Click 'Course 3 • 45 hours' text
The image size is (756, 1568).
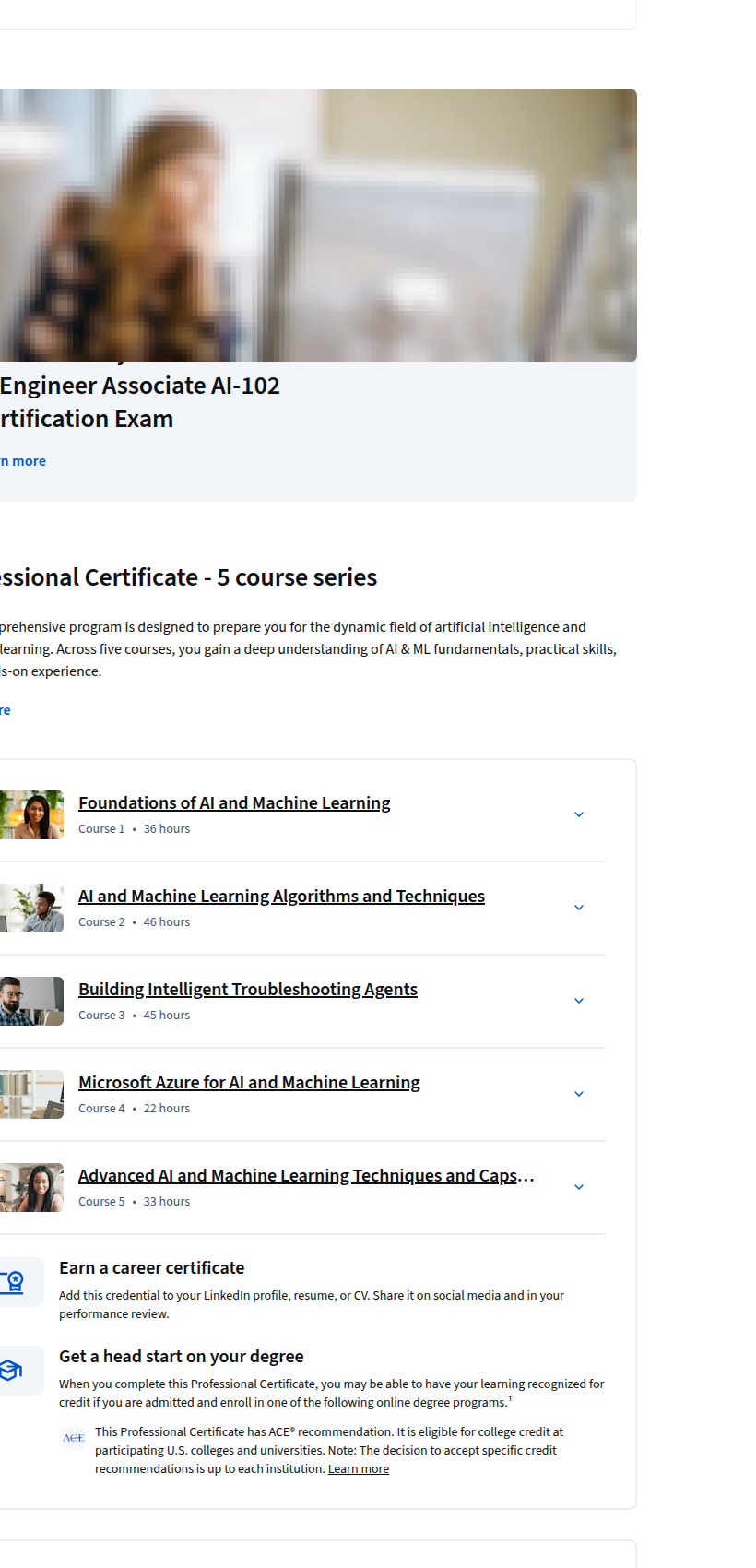[135, 1016]
